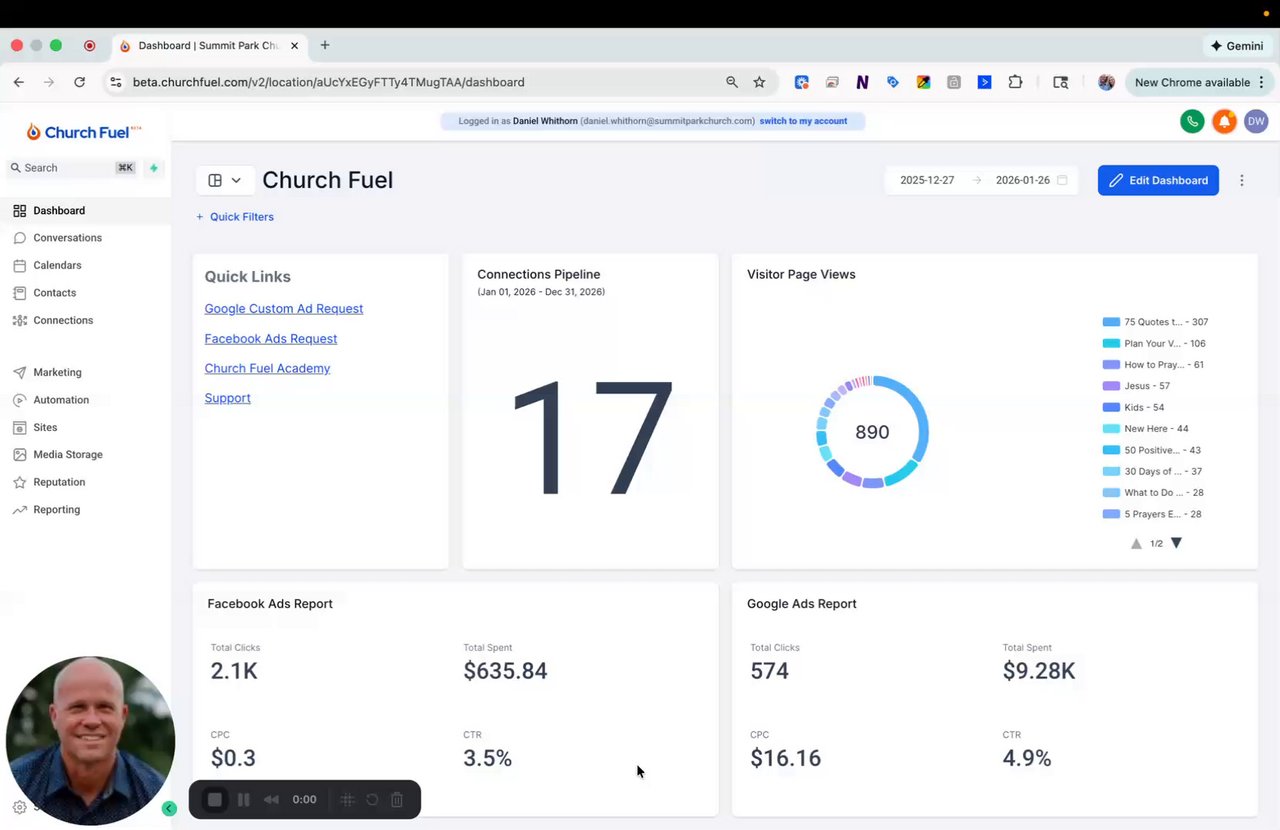
Task: Set the start date 2025-12-27
Action: [927, 180]
